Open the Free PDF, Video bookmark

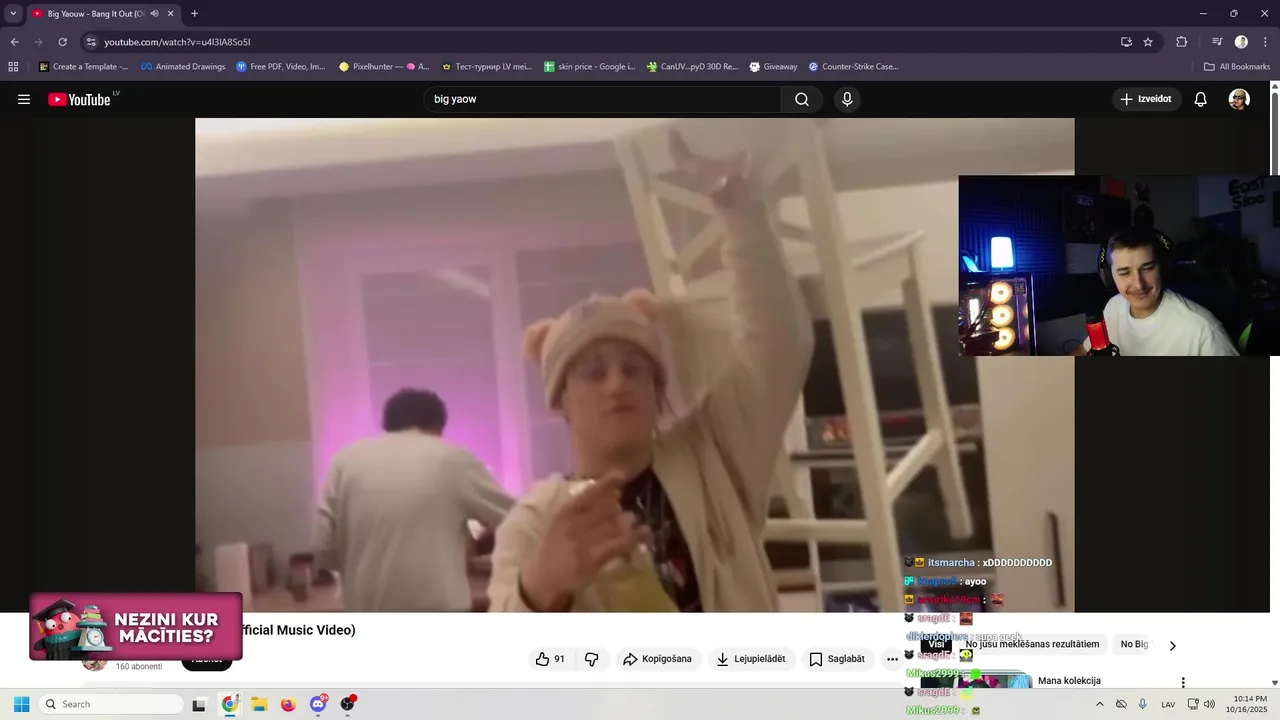pyautogui.click(x=281, y=67)
